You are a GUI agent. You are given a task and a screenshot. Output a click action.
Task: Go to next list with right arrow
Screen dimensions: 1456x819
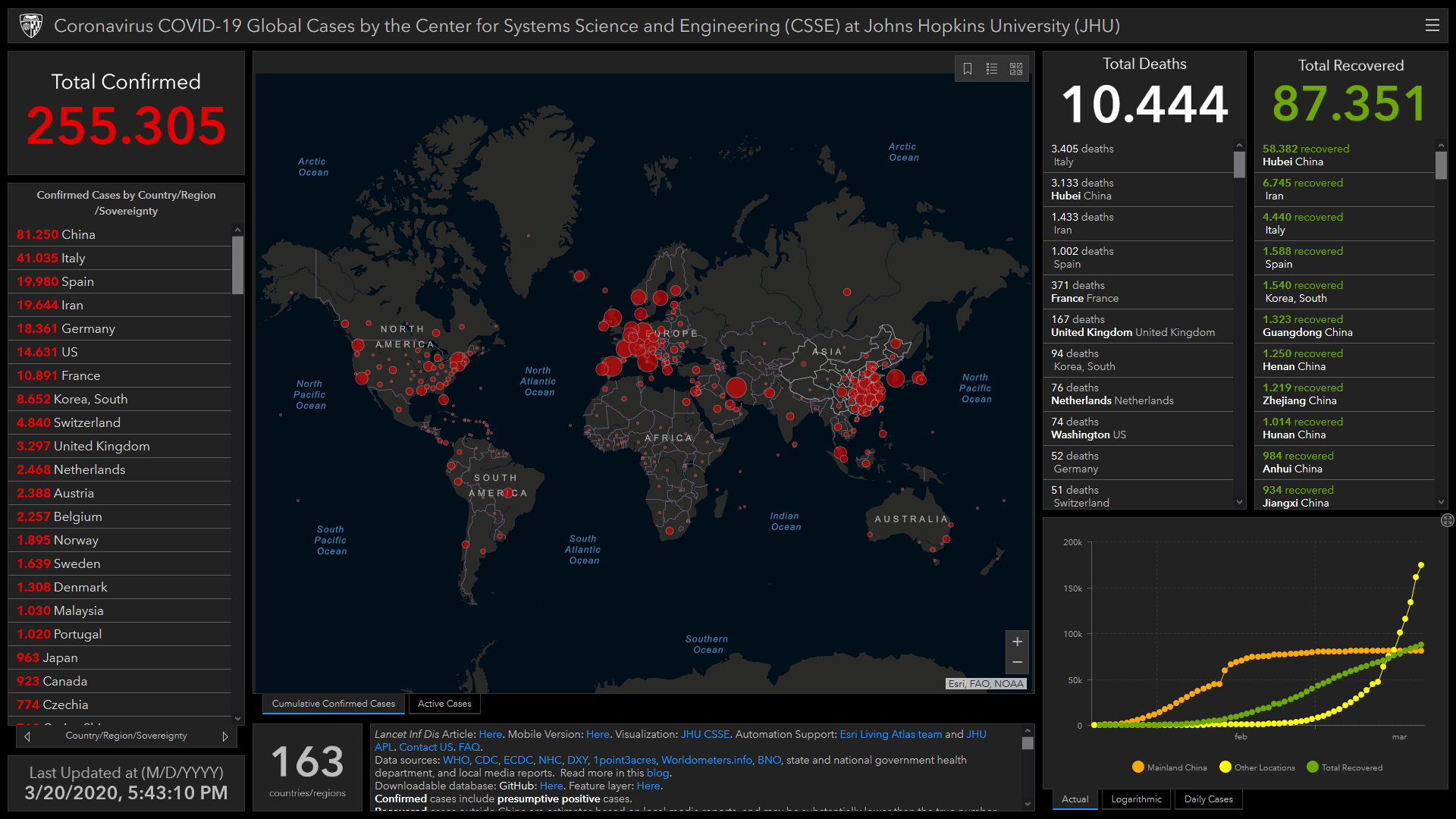(x=224, y=736)
